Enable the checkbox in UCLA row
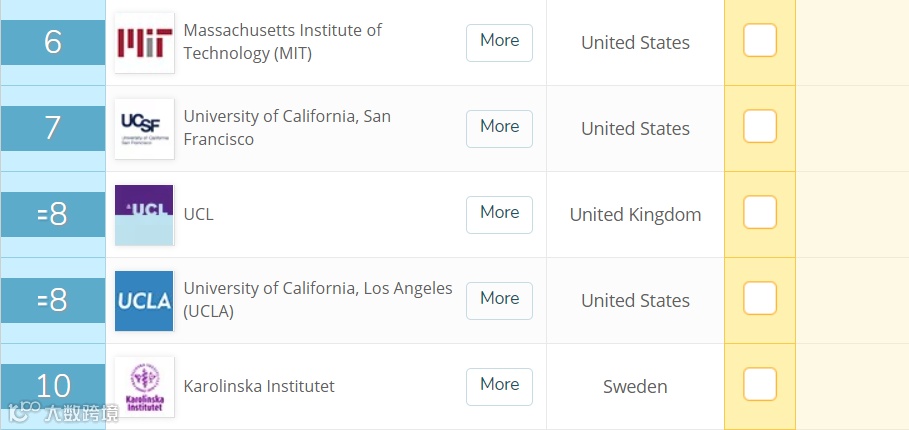Image resolution: width=909 pixels, height=430 pixels. tap(760, 300)
